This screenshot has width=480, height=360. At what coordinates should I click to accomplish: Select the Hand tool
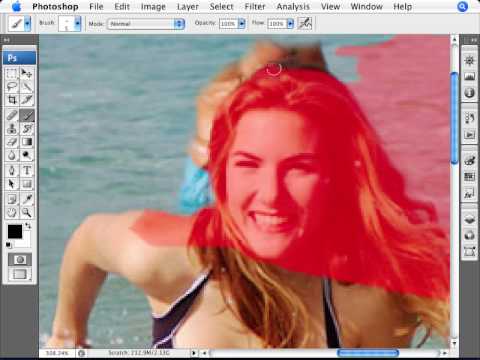coord(12,212)
